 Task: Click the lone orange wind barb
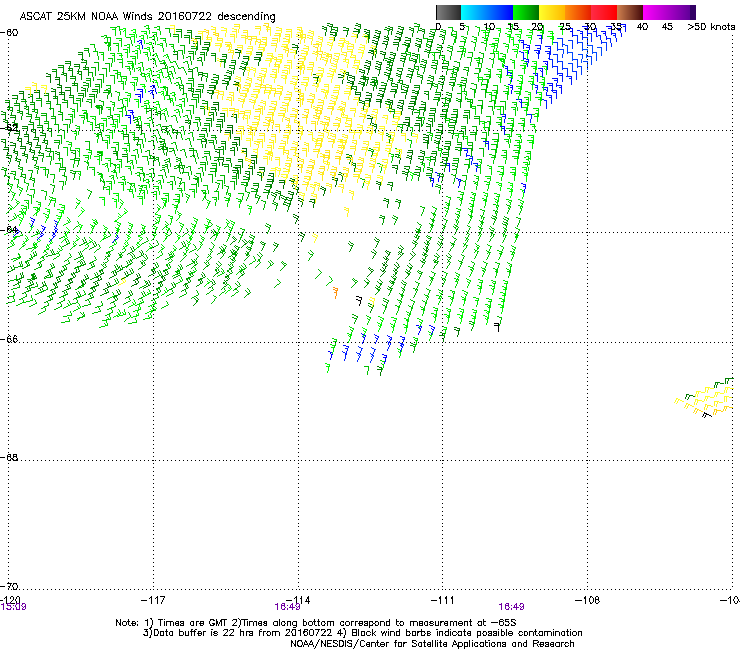click(336, 293)
